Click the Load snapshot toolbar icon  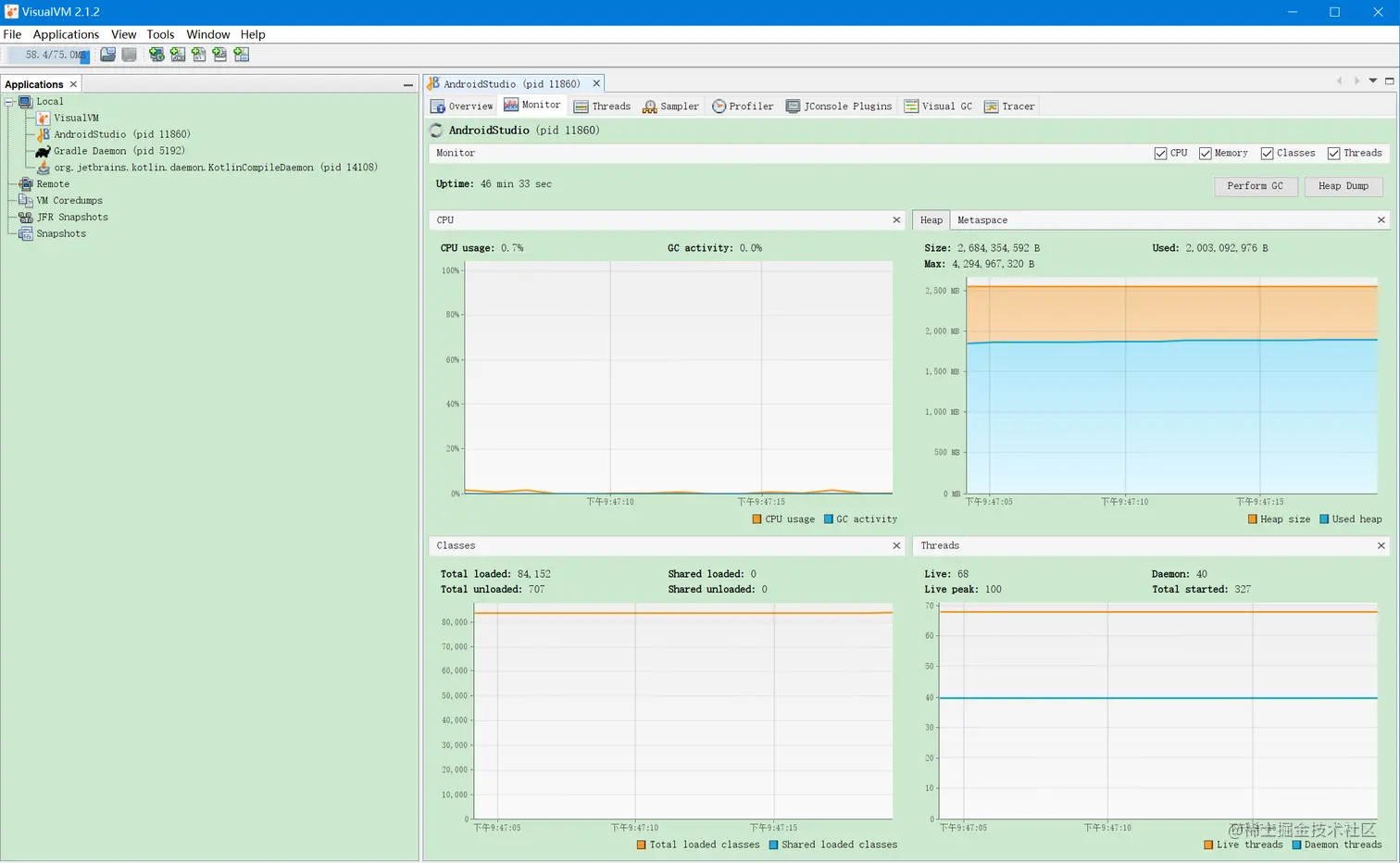(108, 55)
